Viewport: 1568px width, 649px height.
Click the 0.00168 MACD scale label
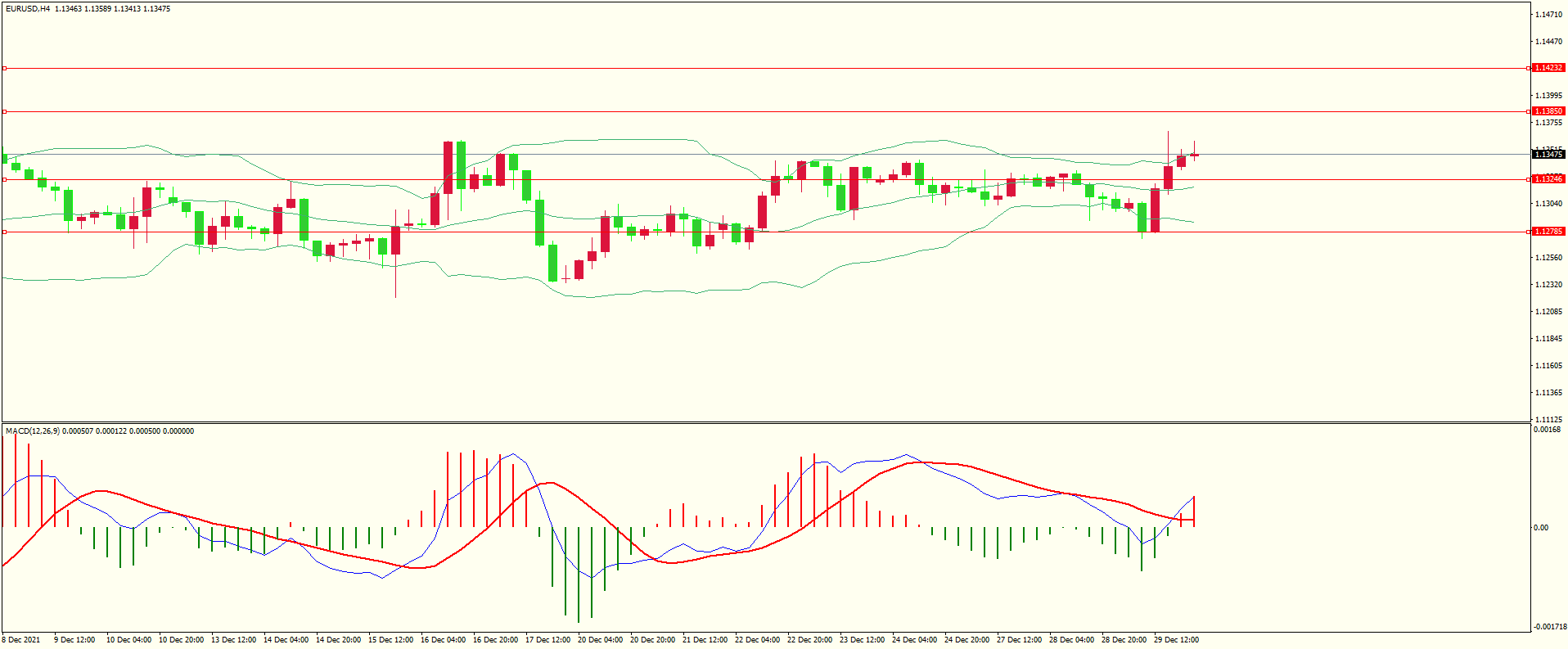(x=1547, y=430)
